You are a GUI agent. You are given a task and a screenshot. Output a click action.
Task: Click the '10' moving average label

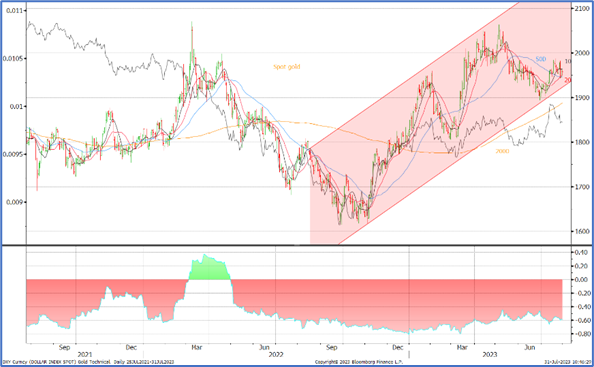point(568,61)
